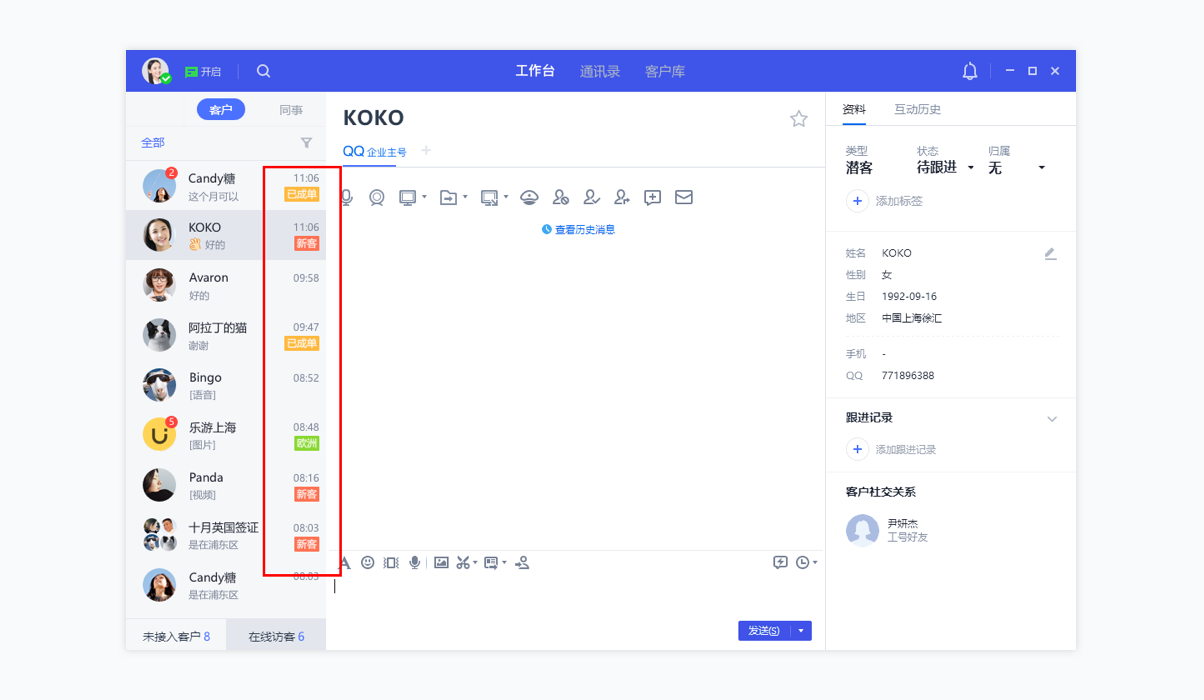Image resolution: width=1204 pixels, height=700 pixels.
Task: Click the send email envelope icon
Action: [x=684, y=198]
